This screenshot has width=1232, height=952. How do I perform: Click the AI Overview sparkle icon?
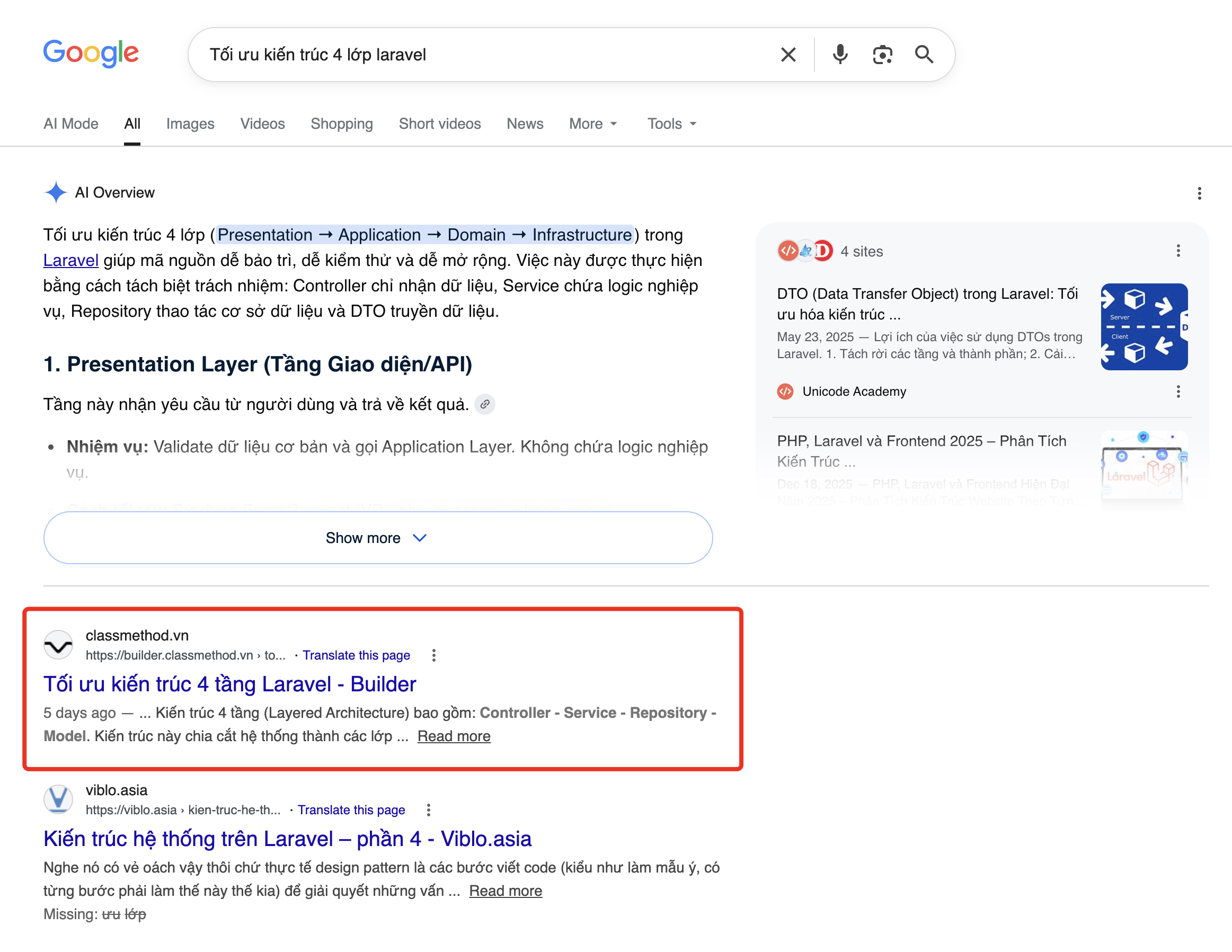coord(56,192)
